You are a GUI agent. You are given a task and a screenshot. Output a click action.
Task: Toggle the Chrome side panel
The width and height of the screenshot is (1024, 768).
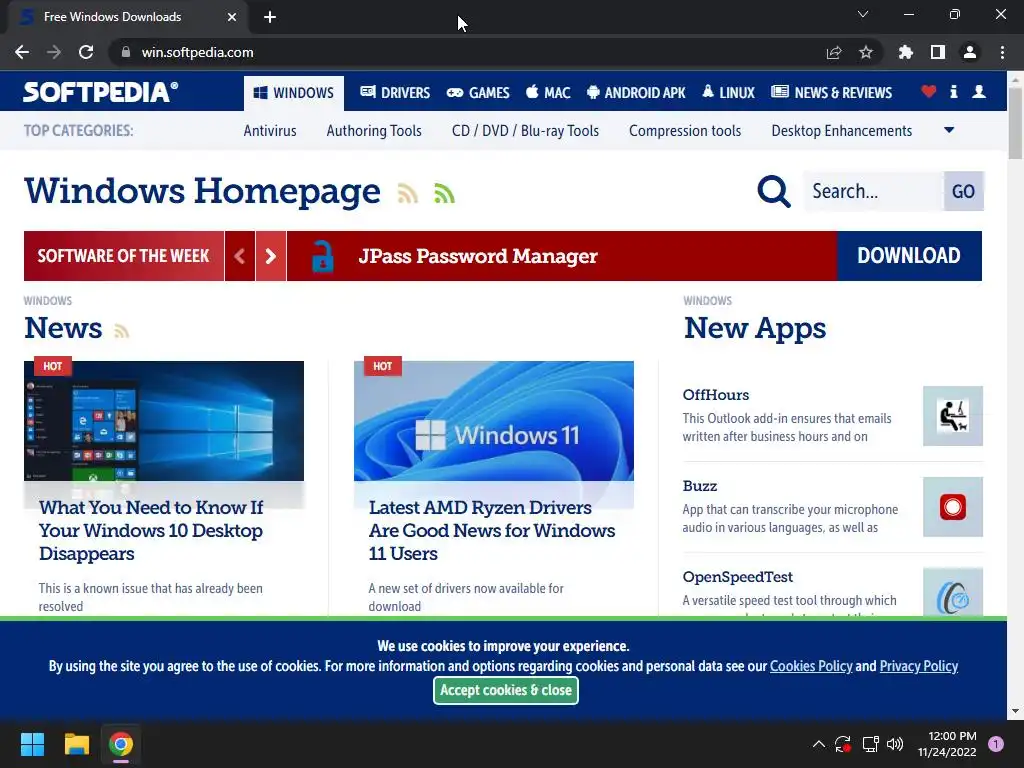[938, 52]
